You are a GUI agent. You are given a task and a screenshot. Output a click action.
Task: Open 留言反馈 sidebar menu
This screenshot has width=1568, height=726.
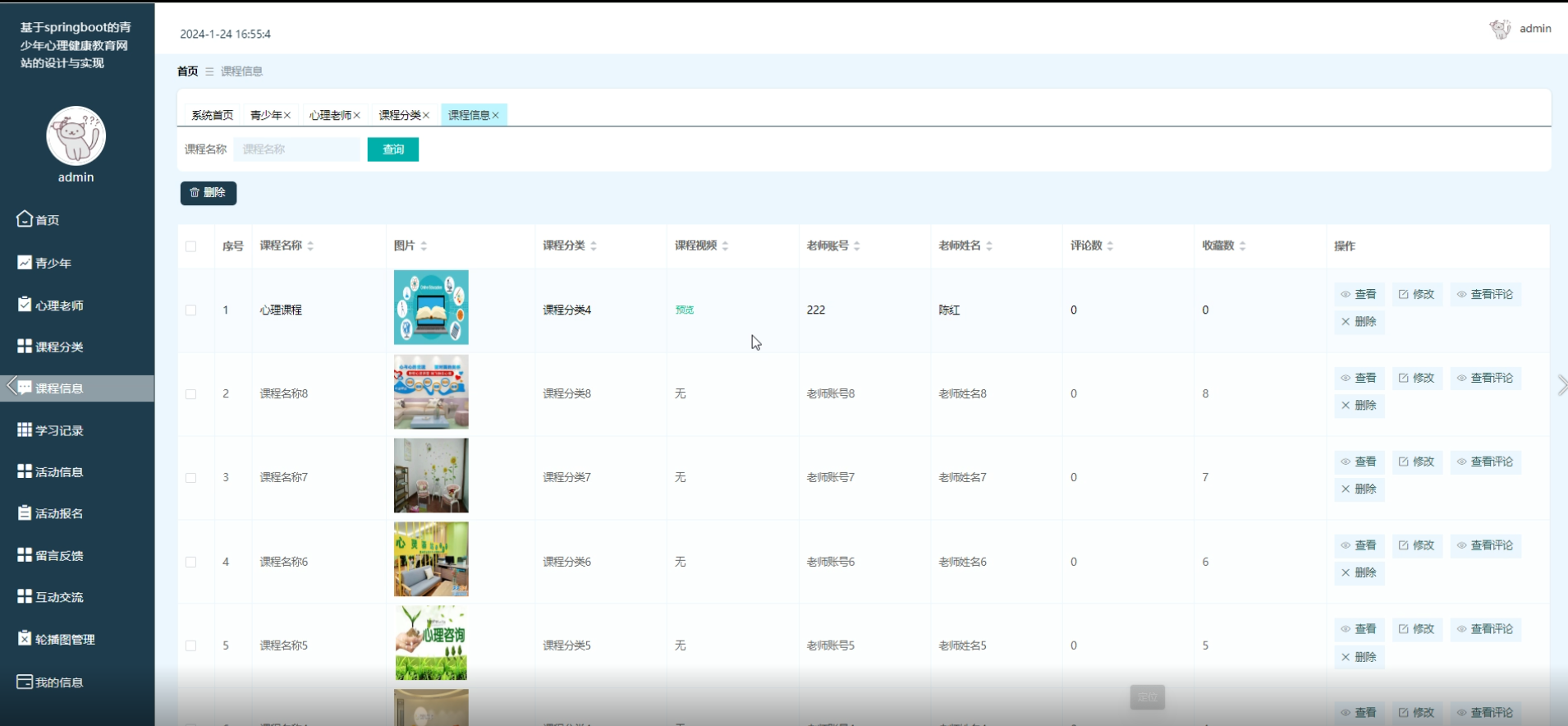point(50,555)
